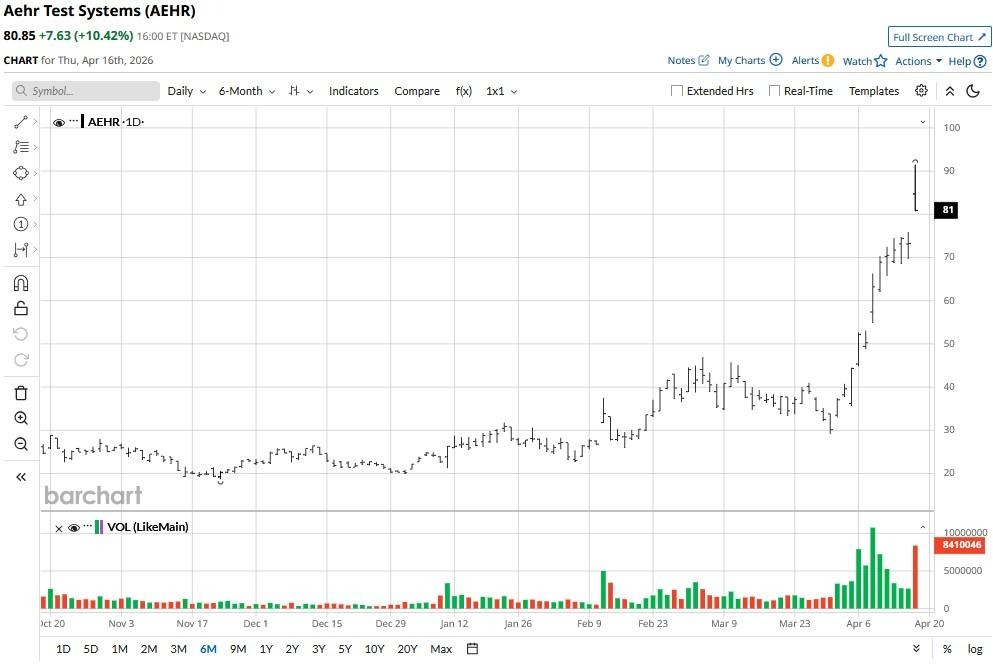Image resolution: width=993 pixels, height=664 pixels.
Task: Select the trend line drawing tool
Action: 20,122
